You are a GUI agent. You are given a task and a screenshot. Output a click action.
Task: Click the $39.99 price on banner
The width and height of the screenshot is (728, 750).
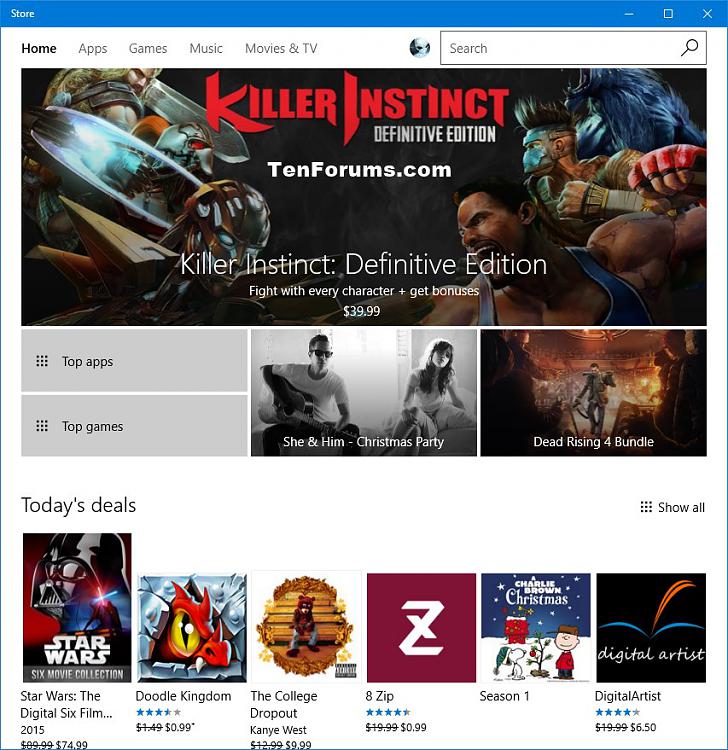click(362, 311)
